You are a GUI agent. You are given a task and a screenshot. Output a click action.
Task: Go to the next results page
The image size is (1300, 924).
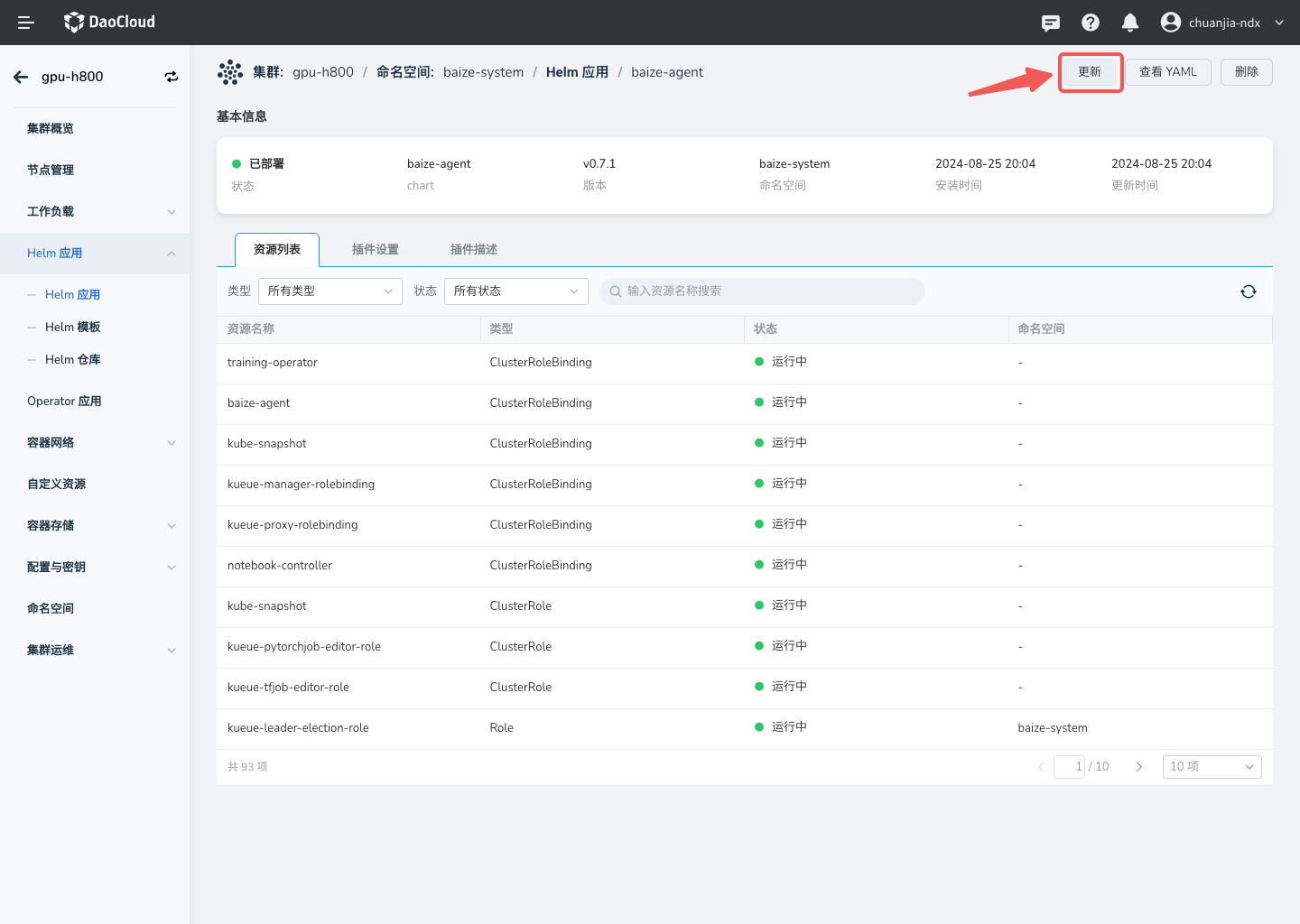(1139, 767)
